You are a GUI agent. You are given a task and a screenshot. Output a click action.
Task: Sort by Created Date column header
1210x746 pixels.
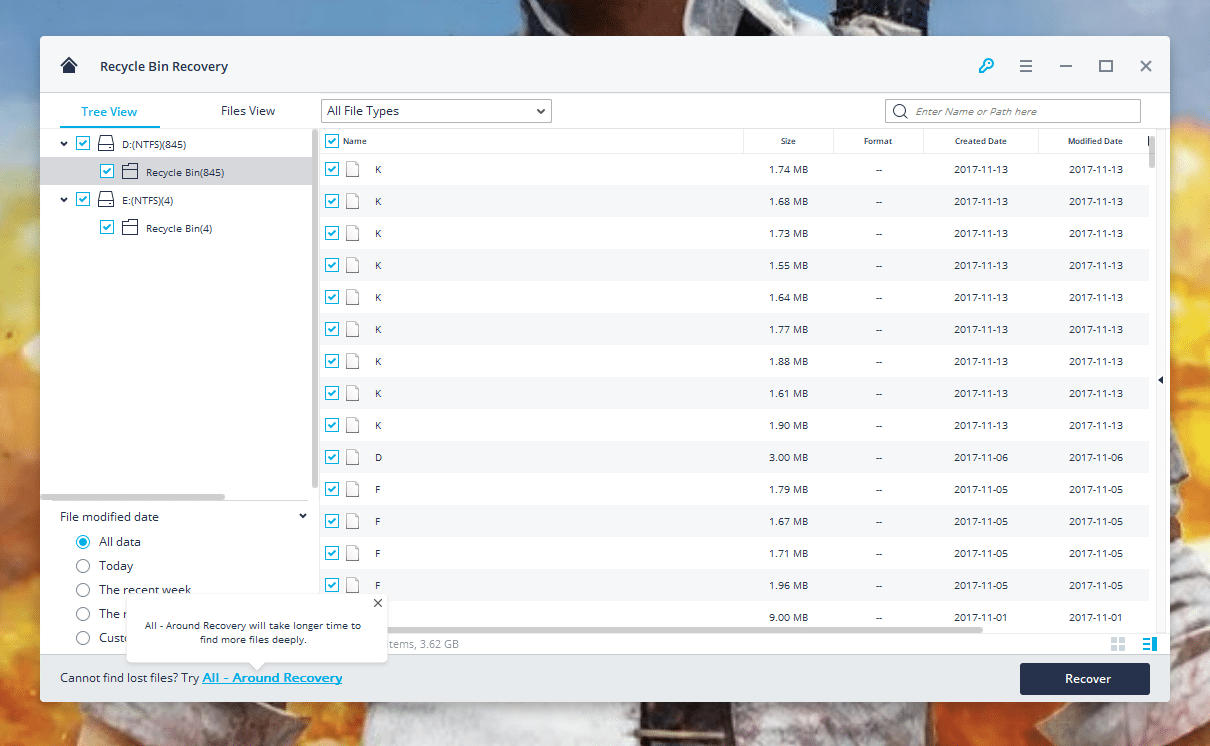[980, 141]
